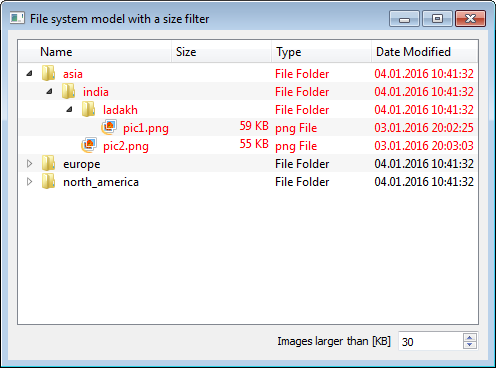Click the date 03.01.2016 20:03:03
Screen dimensions: 496x368
tap(424, 146)
